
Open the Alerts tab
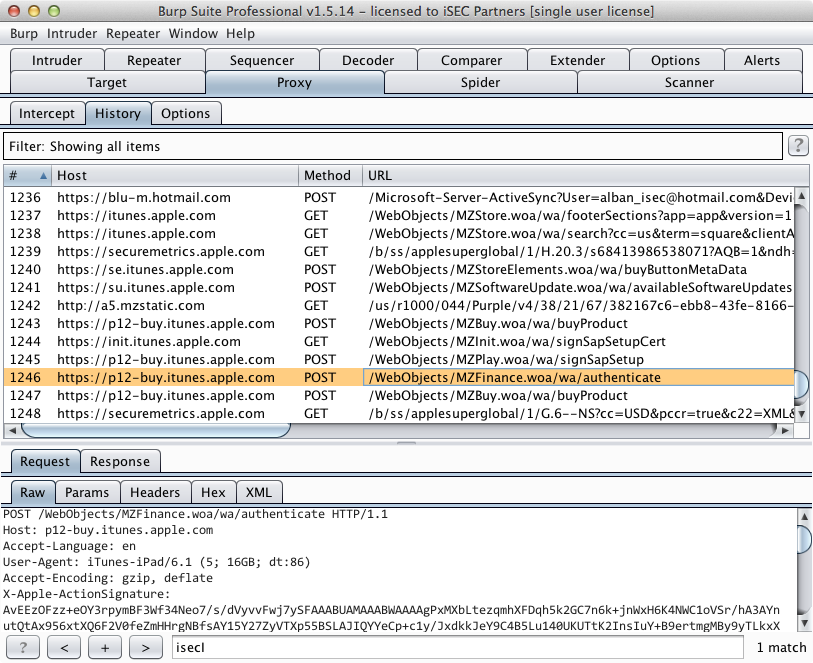(762, 60)
